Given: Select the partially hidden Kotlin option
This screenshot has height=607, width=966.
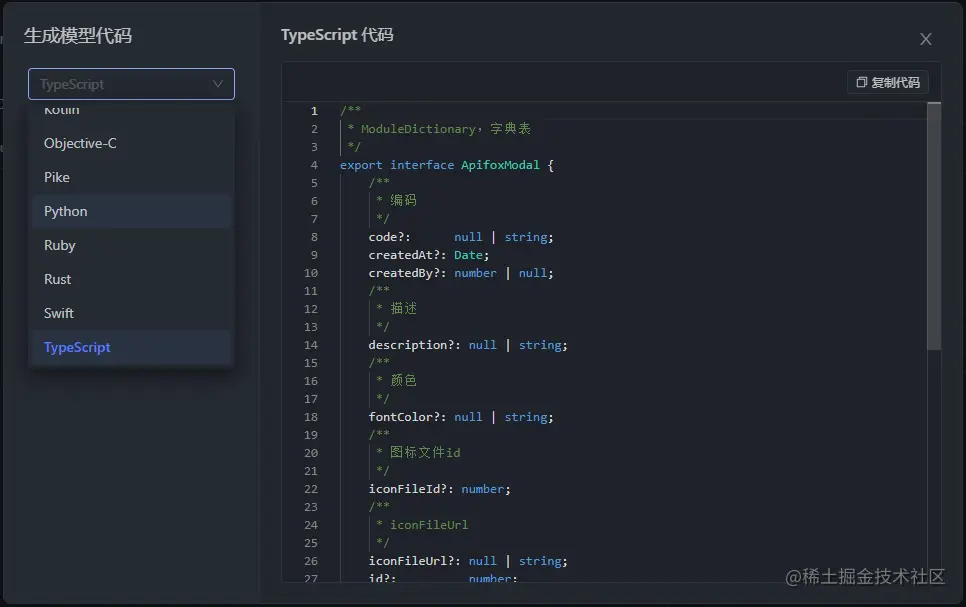Looking at the screenshot, I should [x=131, y=110].
